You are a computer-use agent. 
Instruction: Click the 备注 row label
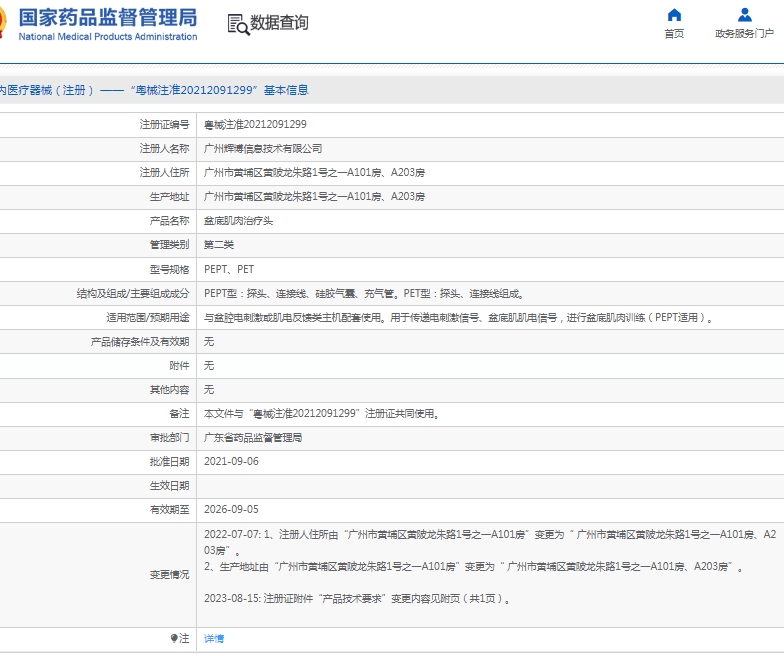[x=180, y=413]
